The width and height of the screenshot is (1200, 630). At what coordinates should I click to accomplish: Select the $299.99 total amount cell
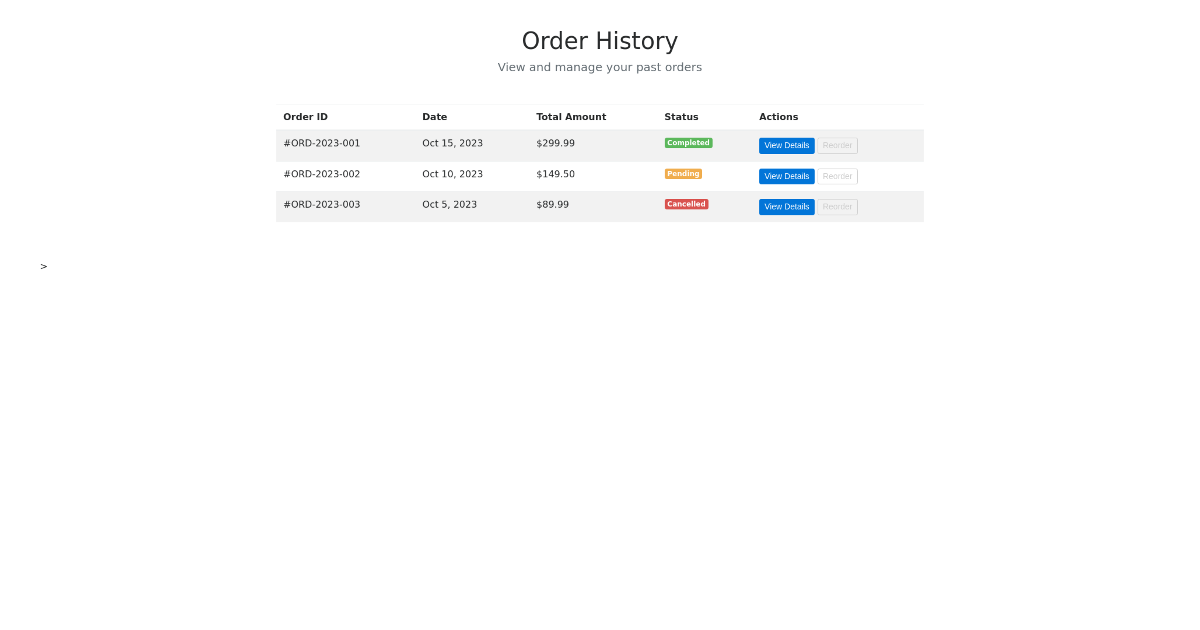(x=555, y=144)
